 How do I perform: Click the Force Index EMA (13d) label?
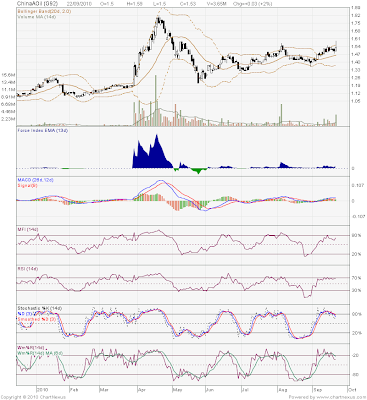pos(43,131)
